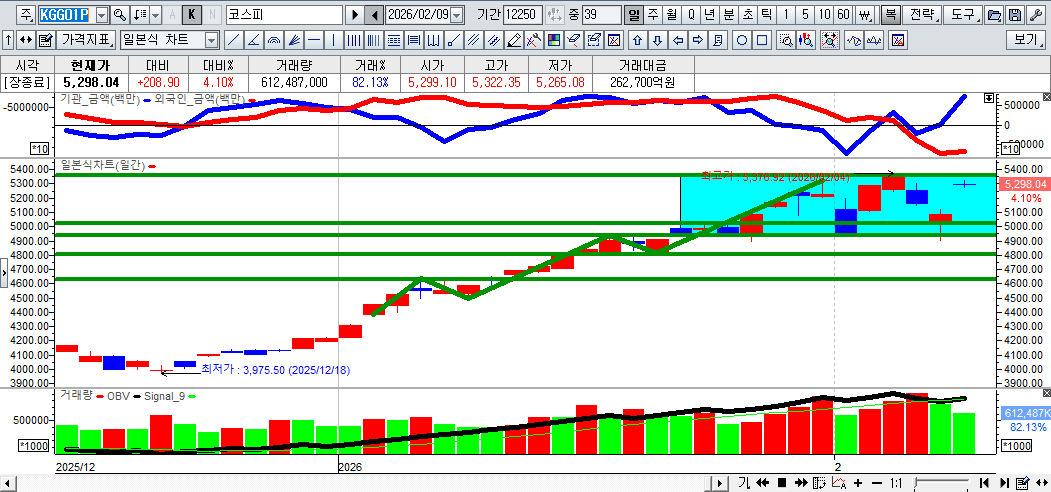This screenshot has width=1051, height=492.
Task: Click the save chart floppy disk icon
Action: click(x=1015, y=15)
